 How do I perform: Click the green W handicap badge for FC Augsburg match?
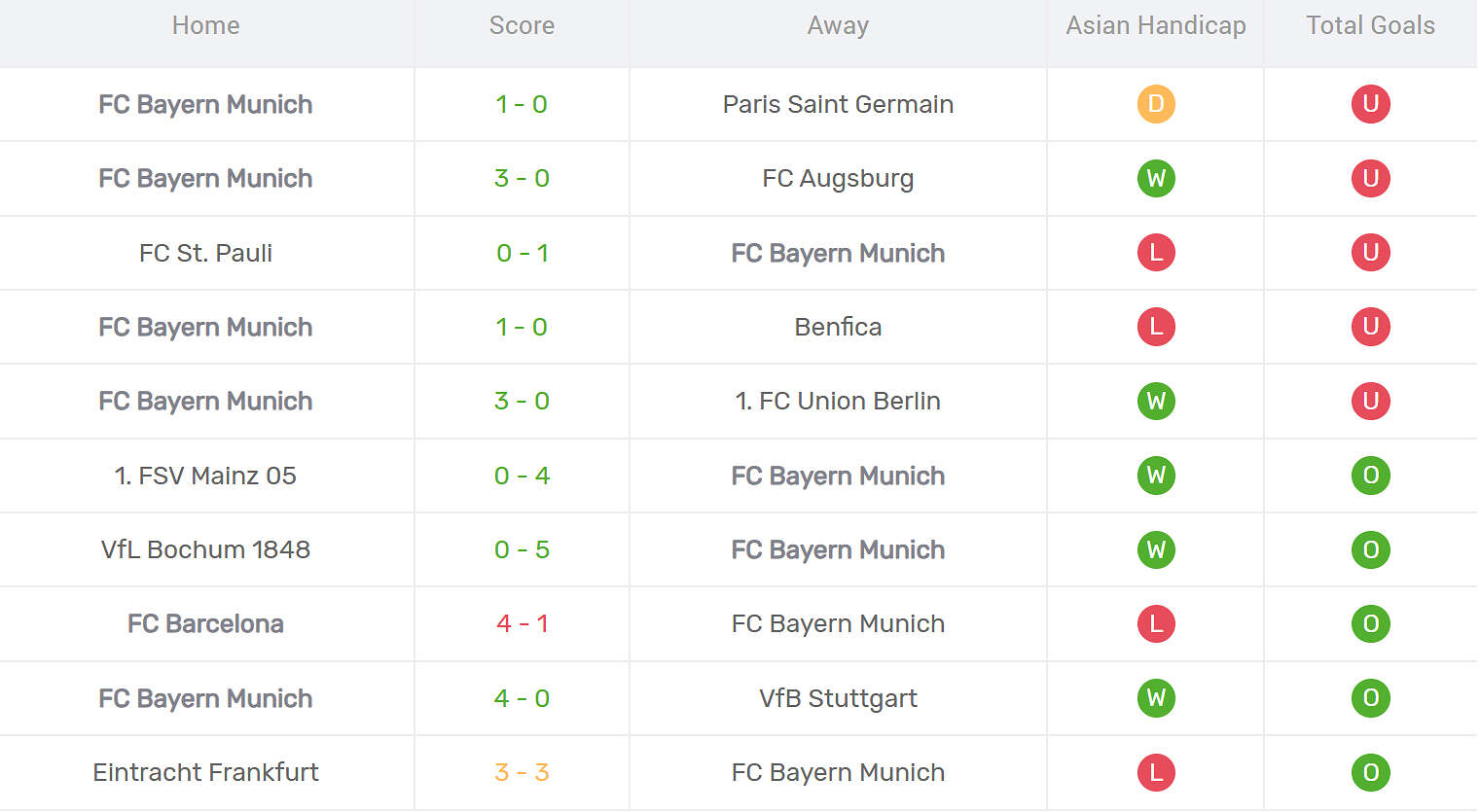(1156, 179)
